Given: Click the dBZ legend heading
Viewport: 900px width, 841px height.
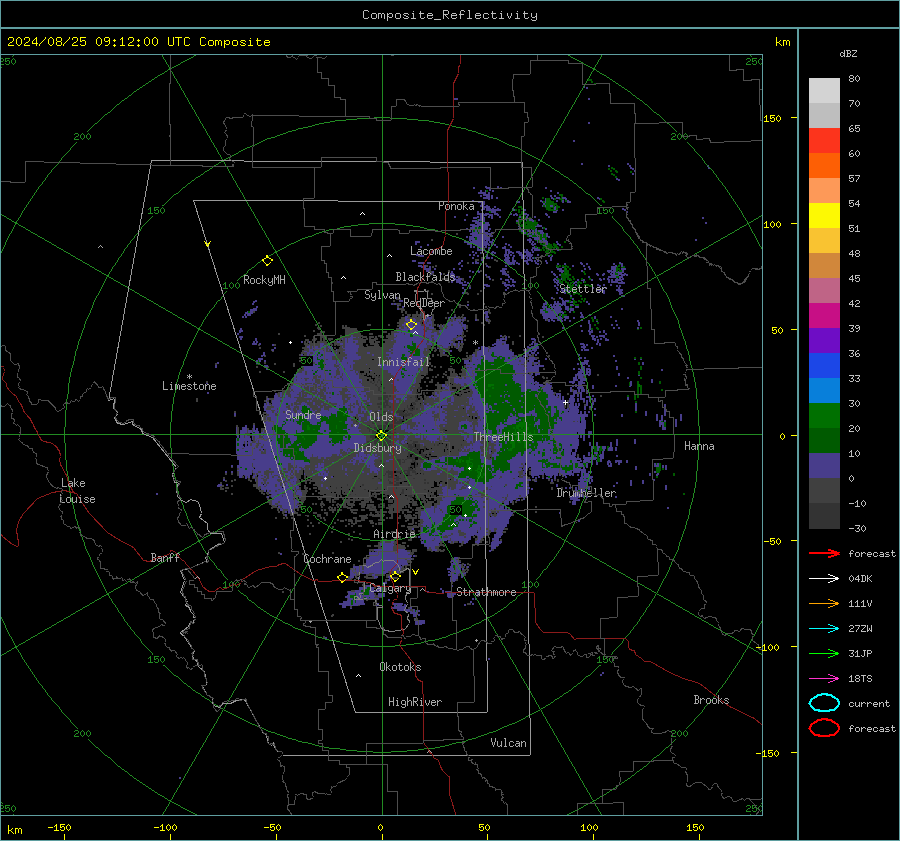Looking at the screenshot, I should 848,53.
